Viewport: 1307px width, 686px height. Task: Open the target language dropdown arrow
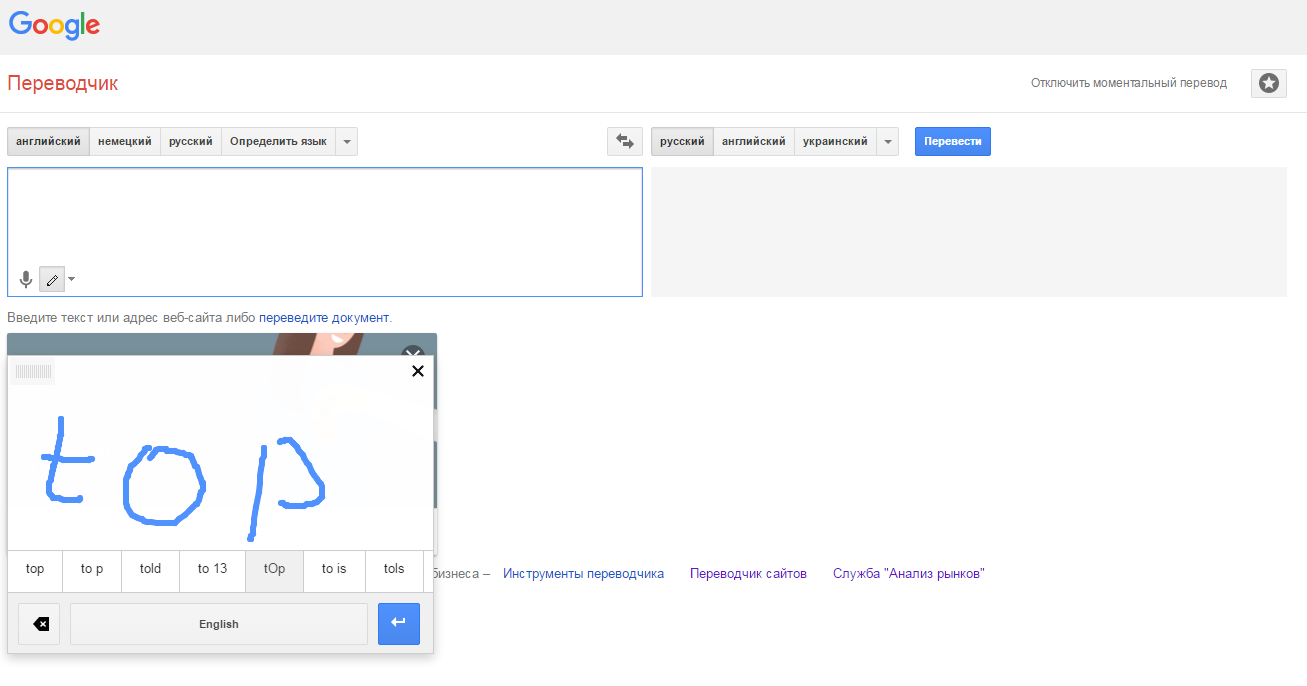[888, 142]
